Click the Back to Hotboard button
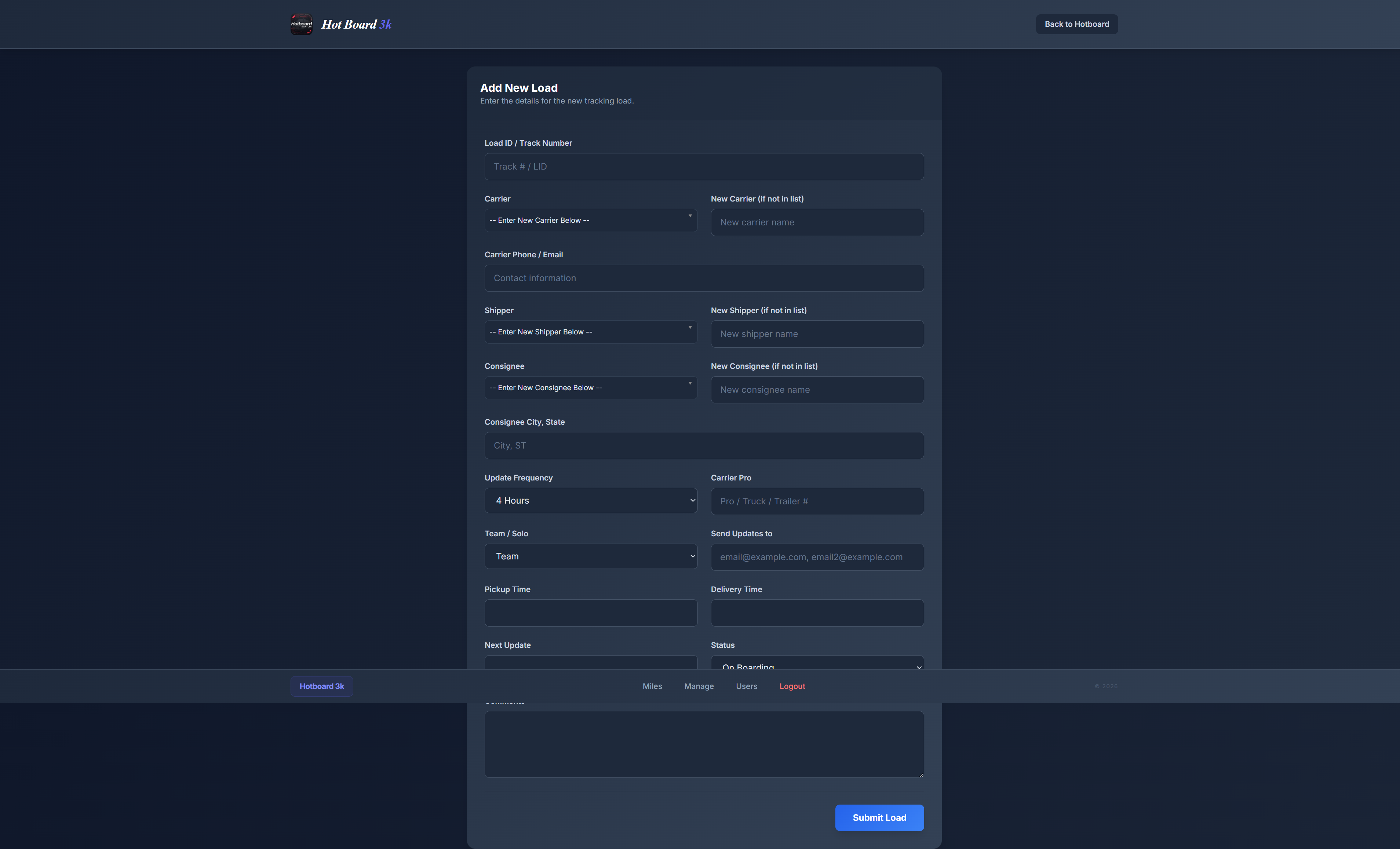Image resolution: width=1400 pixels, height=849 pixels. pyautogui.click(x=1076, y=24)
